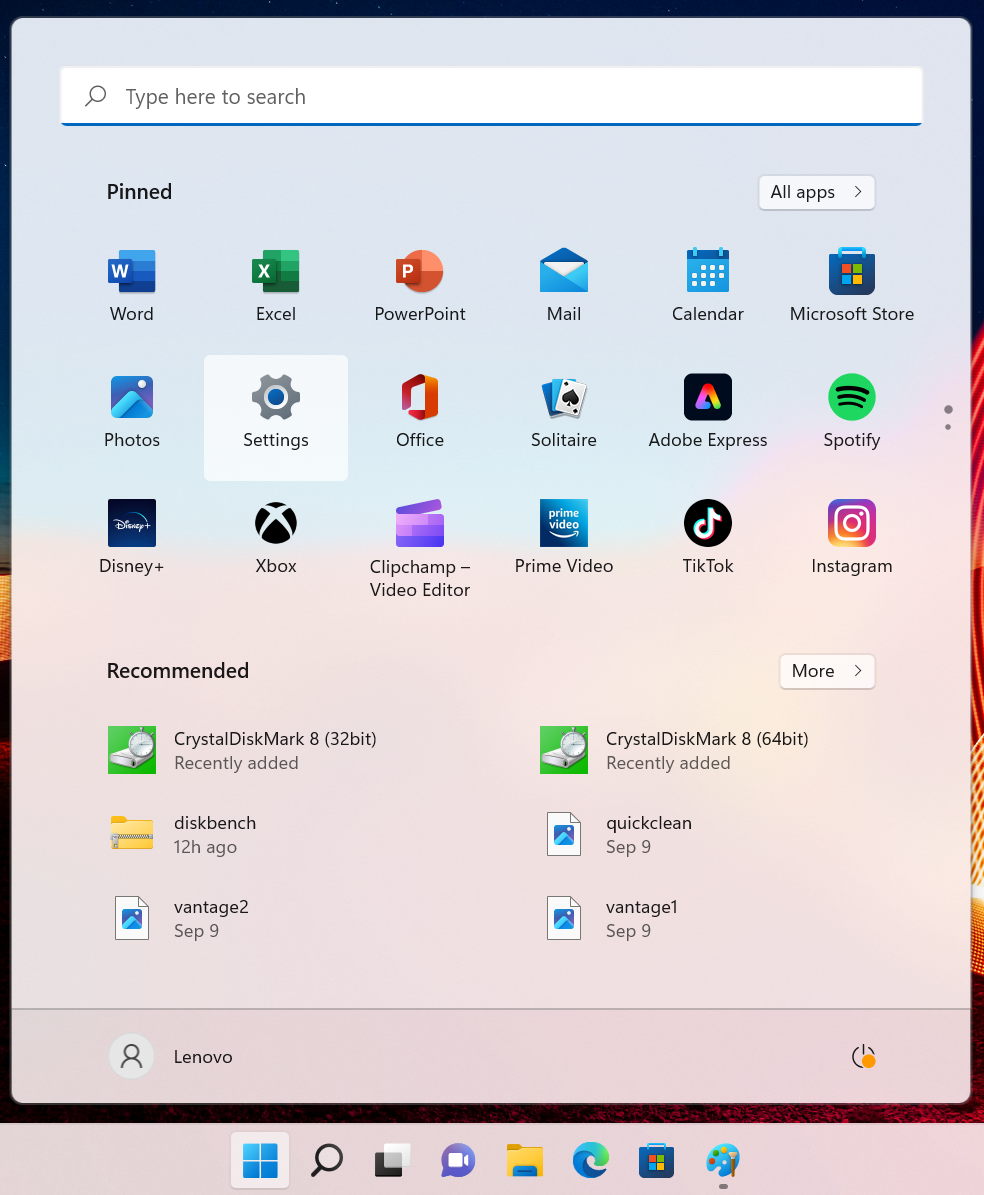Expand More recommended items
This screenshot has height=1195, width=984.
pyautogui.click(x=826, y=671)
